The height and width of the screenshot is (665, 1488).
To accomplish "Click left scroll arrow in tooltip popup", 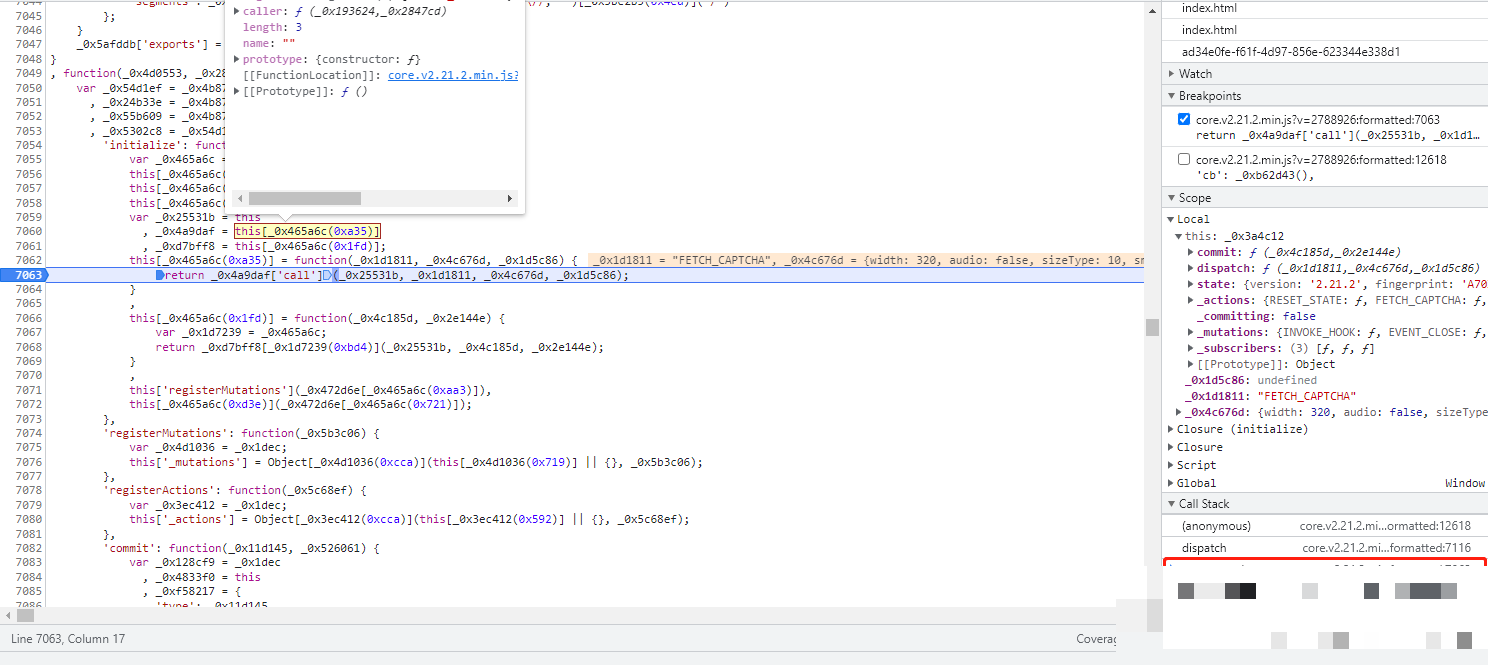I will [x=240, y=198].
